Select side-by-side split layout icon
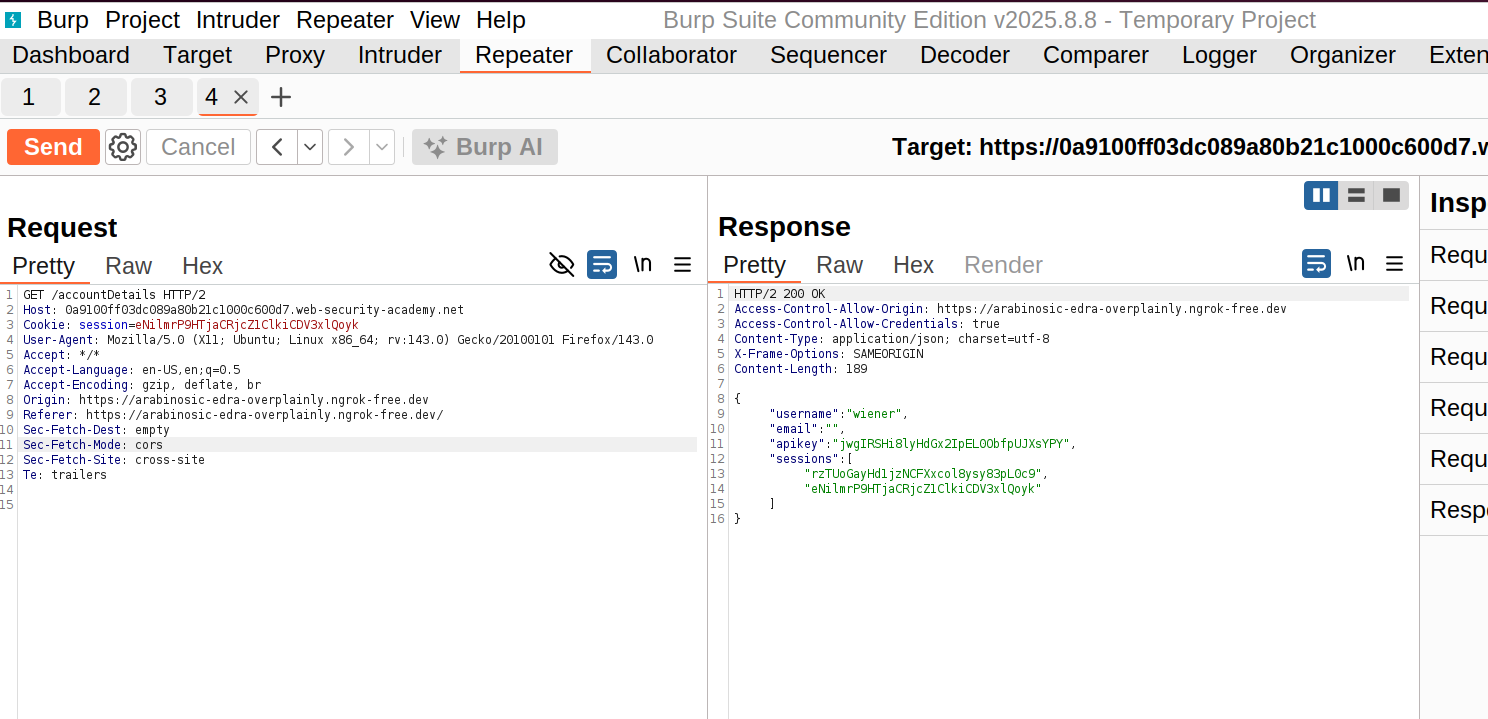Screen dimensions: 1488x719 1321,195
